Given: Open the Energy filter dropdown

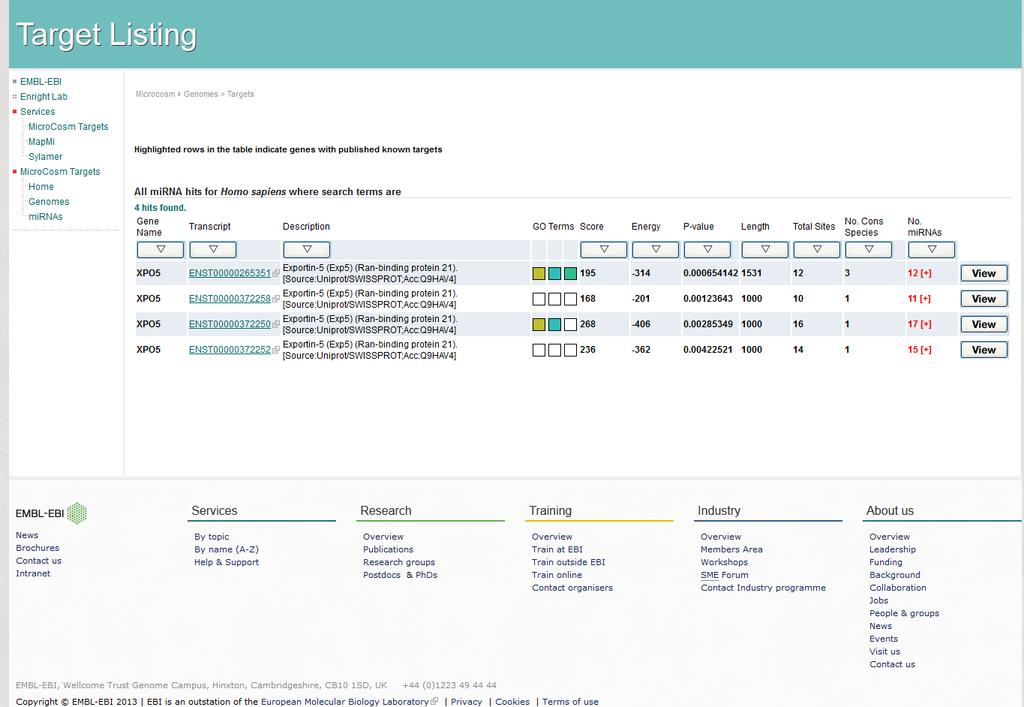Looking at the screenshot, I should click(x=656, y=249).
